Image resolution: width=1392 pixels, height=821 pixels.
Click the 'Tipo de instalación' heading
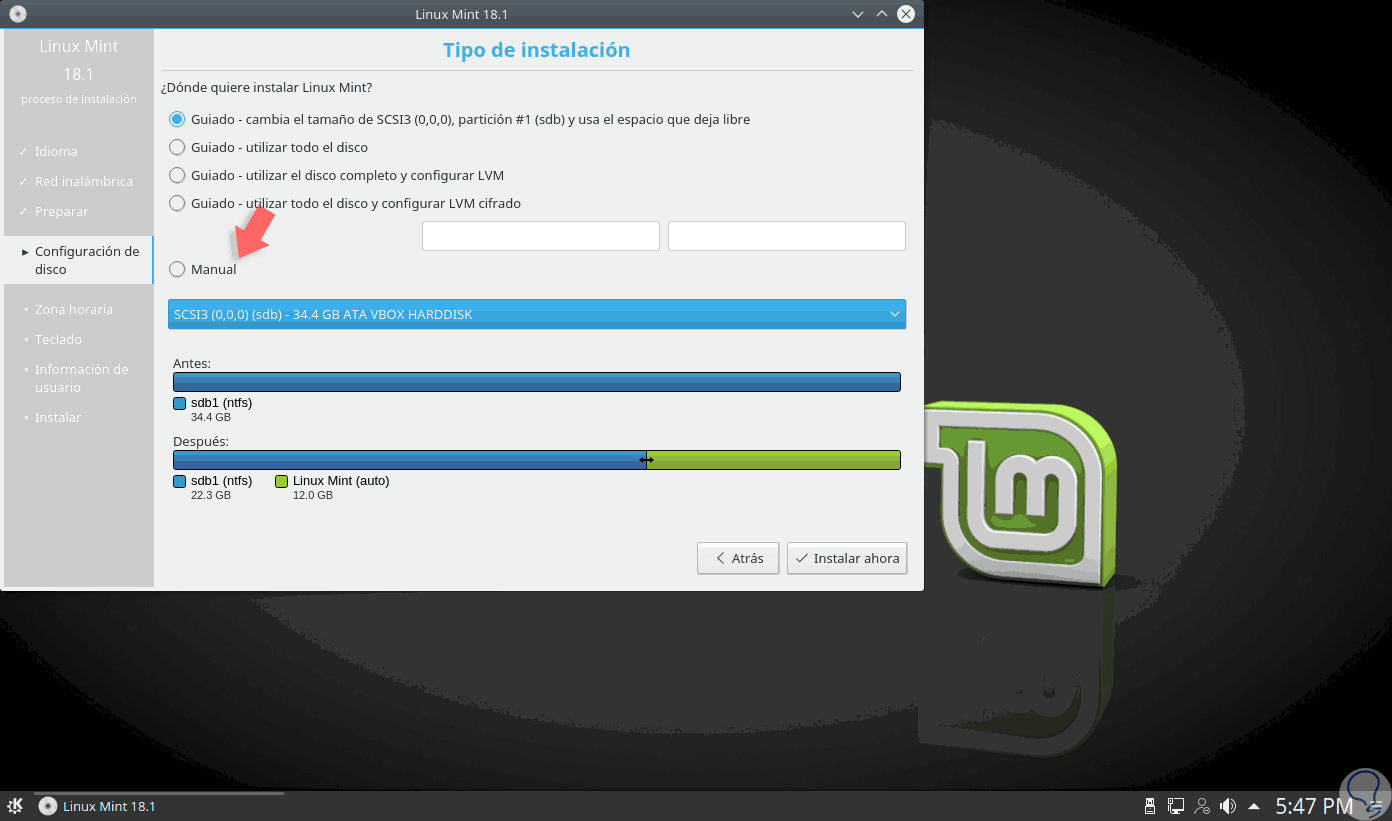pos(536,50)
